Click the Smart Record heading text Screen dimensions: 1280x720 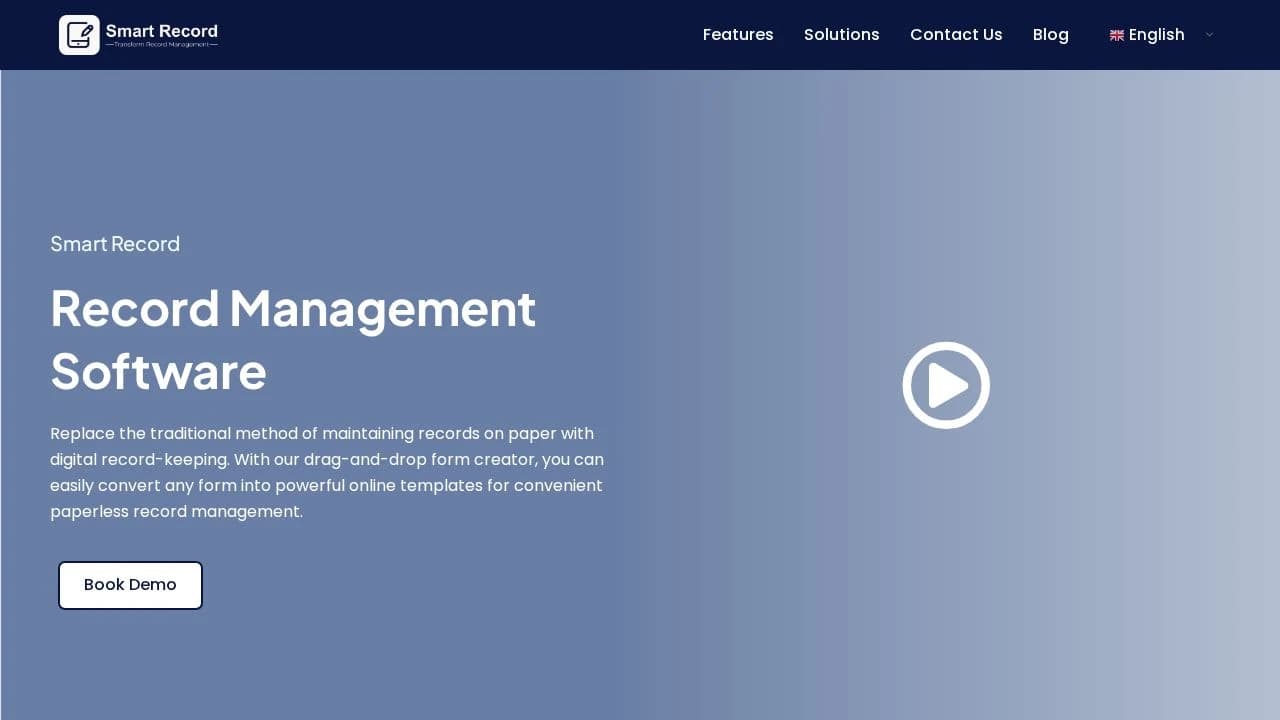pyautogui.click(x=115, y=244)
